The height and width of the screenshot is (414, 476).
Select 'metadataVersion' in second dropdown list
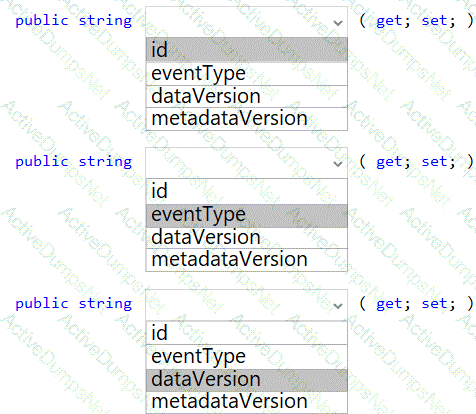247,260
